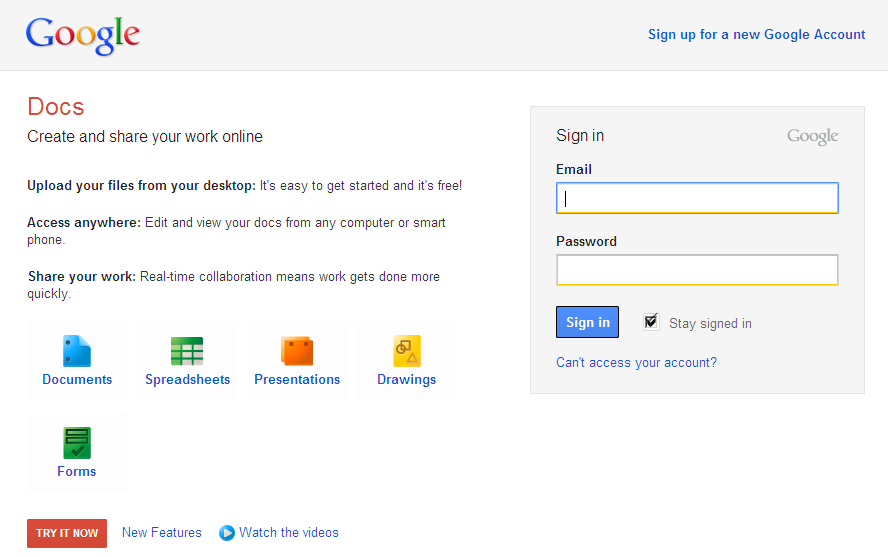The width and height of the screenshot is (888, 557).
Task: Click the red Docs heading
Action: [56, 106]
